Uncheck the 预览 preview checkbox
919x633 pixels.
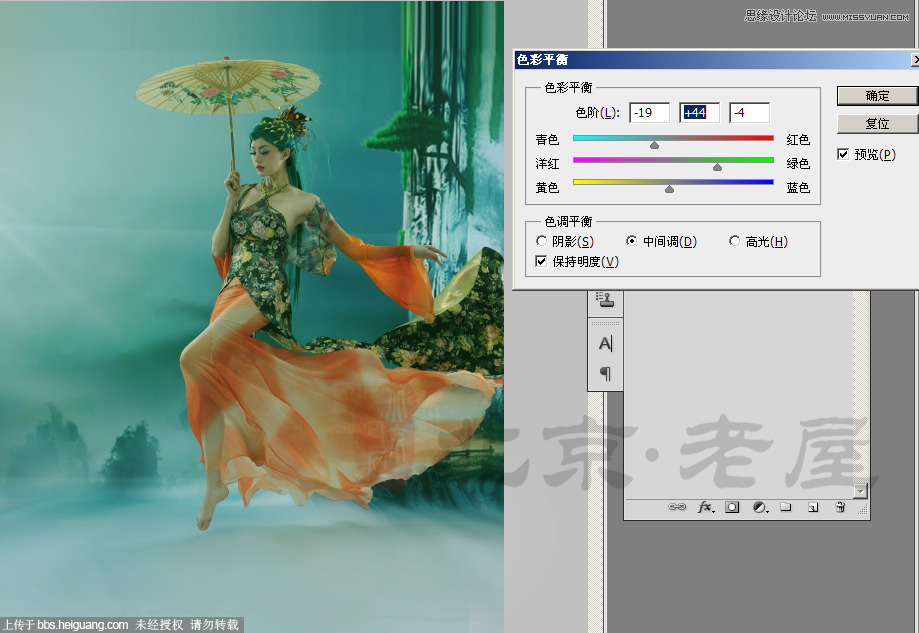(x=843, y=154)
